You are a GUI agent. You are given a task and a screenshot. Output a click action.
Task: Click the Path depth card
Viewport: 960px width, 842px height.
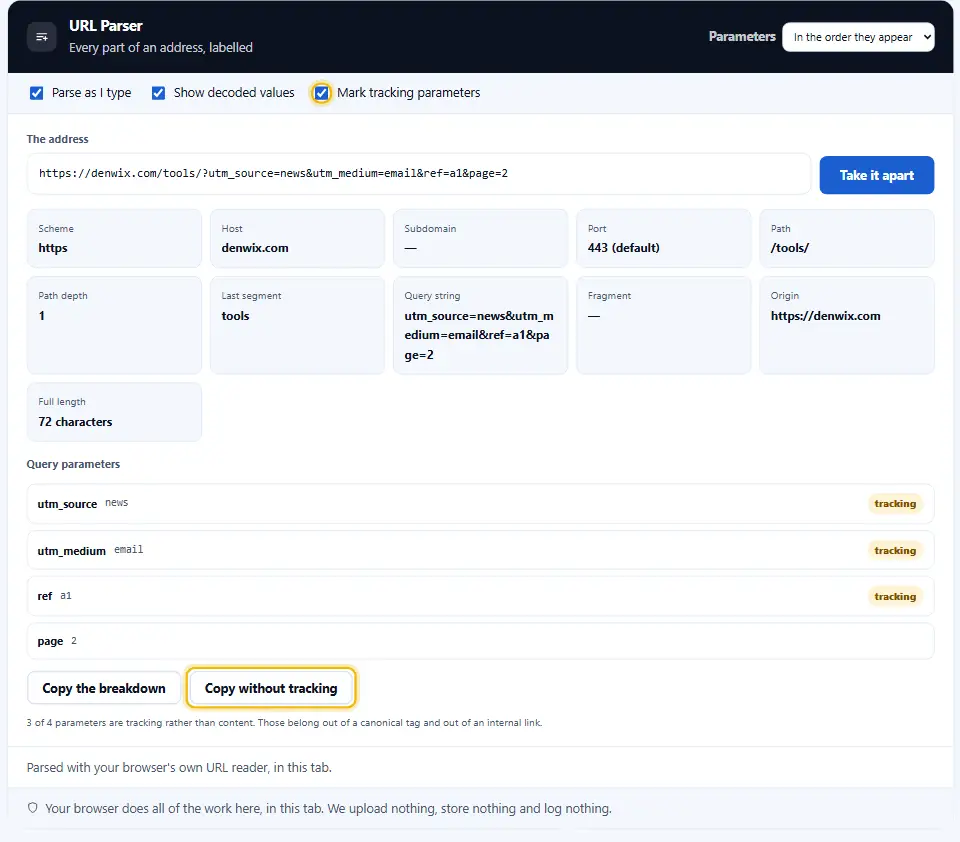[x=114, y=325]
